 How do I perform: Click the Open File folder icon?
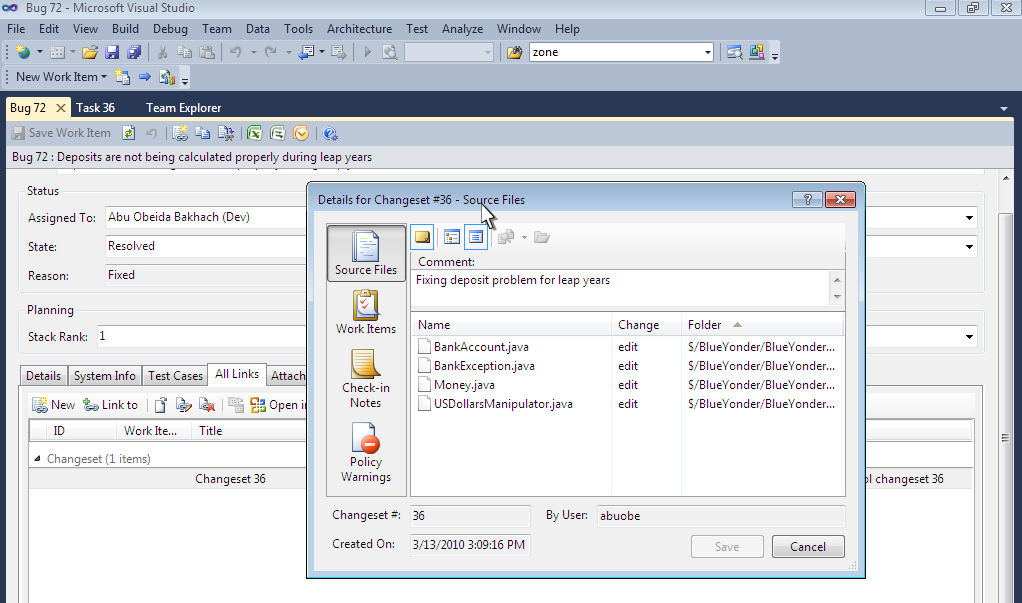point(90,52)
